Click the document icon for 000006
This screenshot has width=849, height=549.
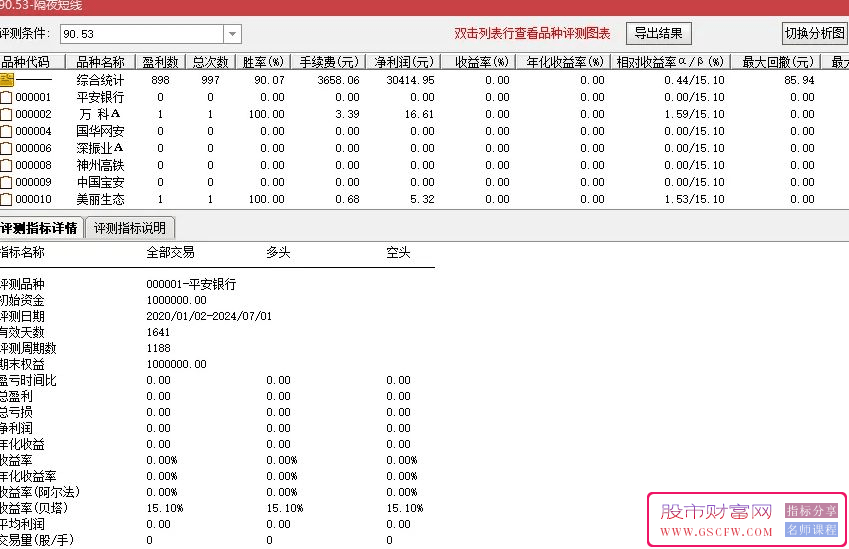(6, 148)
